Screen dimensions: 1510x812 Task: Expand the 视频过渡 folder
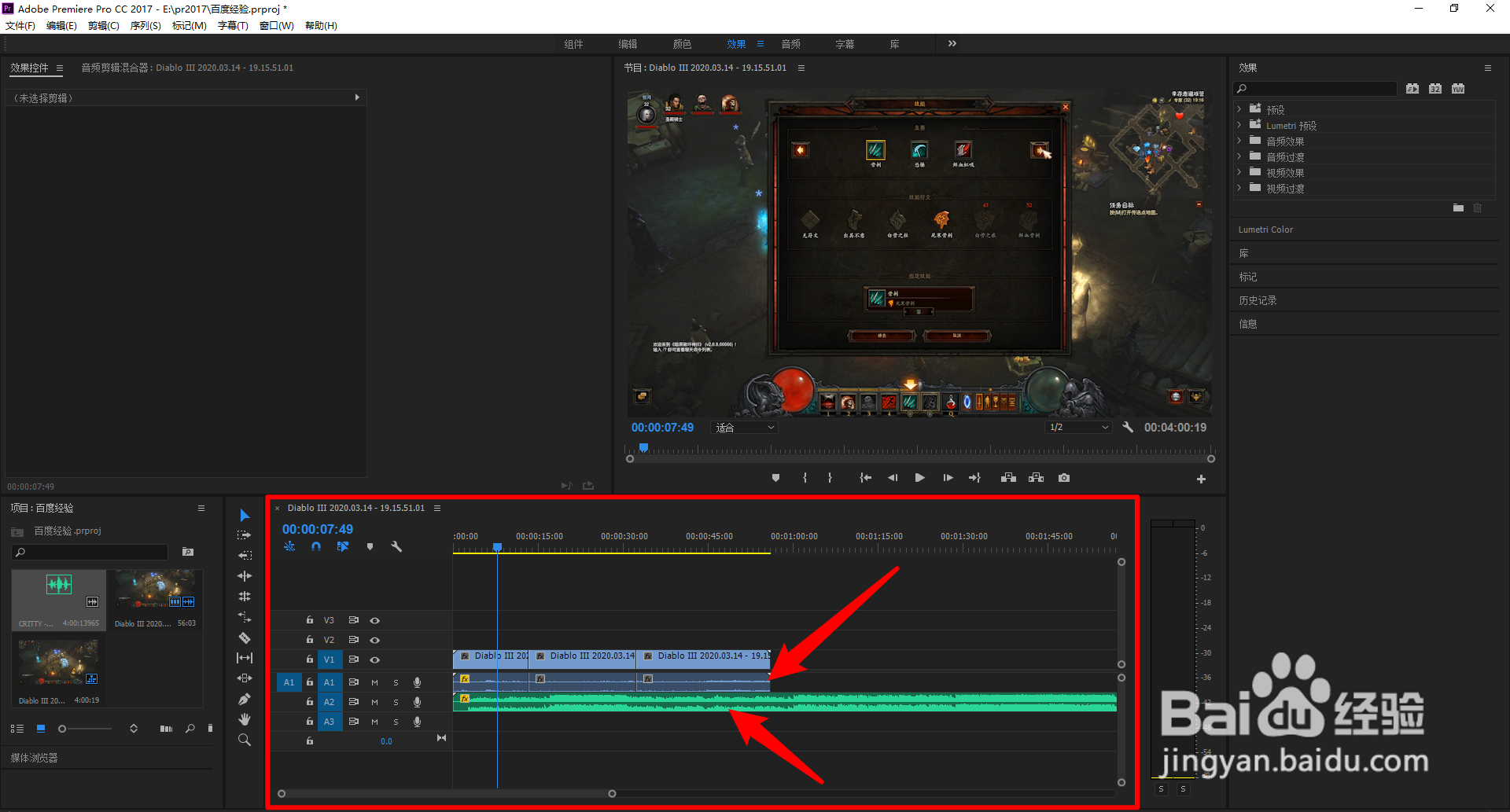tap(1239, 188)
